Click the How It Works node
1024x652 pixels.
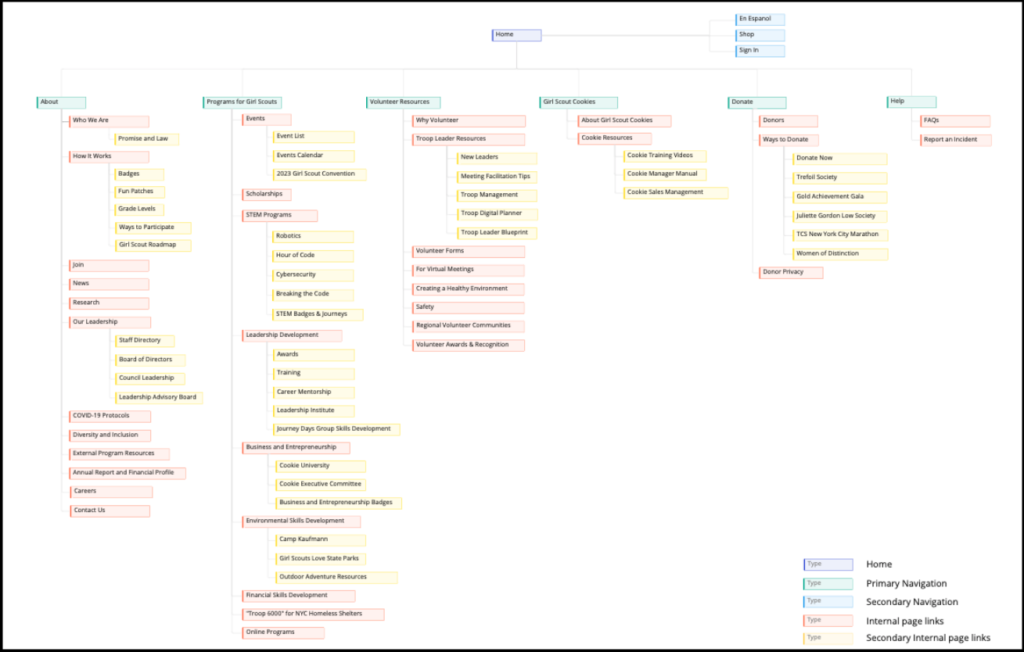coord(109,157)
